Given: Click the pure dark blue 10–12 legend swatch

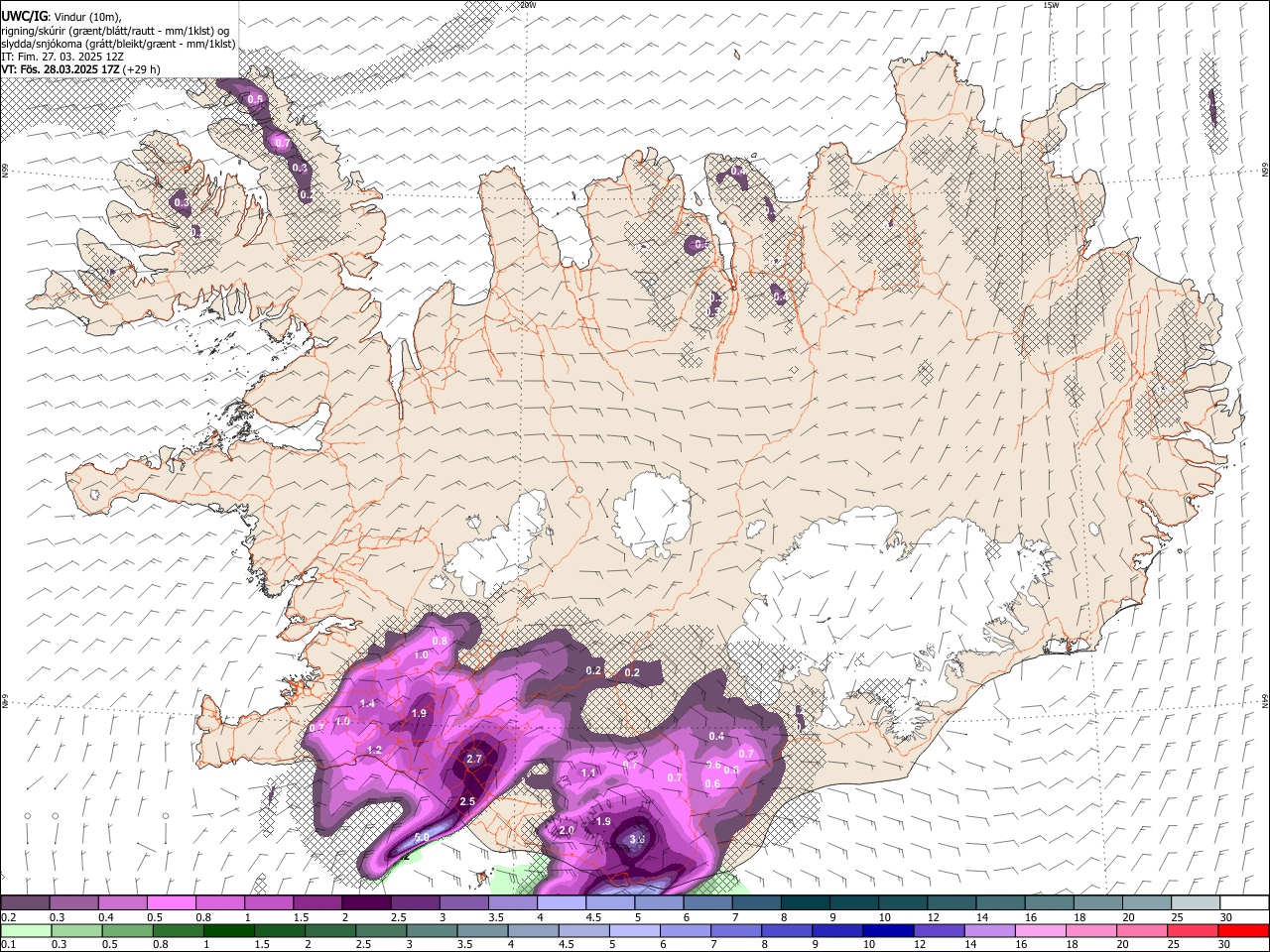Looking at the screenshot, I should pos(887,930).
